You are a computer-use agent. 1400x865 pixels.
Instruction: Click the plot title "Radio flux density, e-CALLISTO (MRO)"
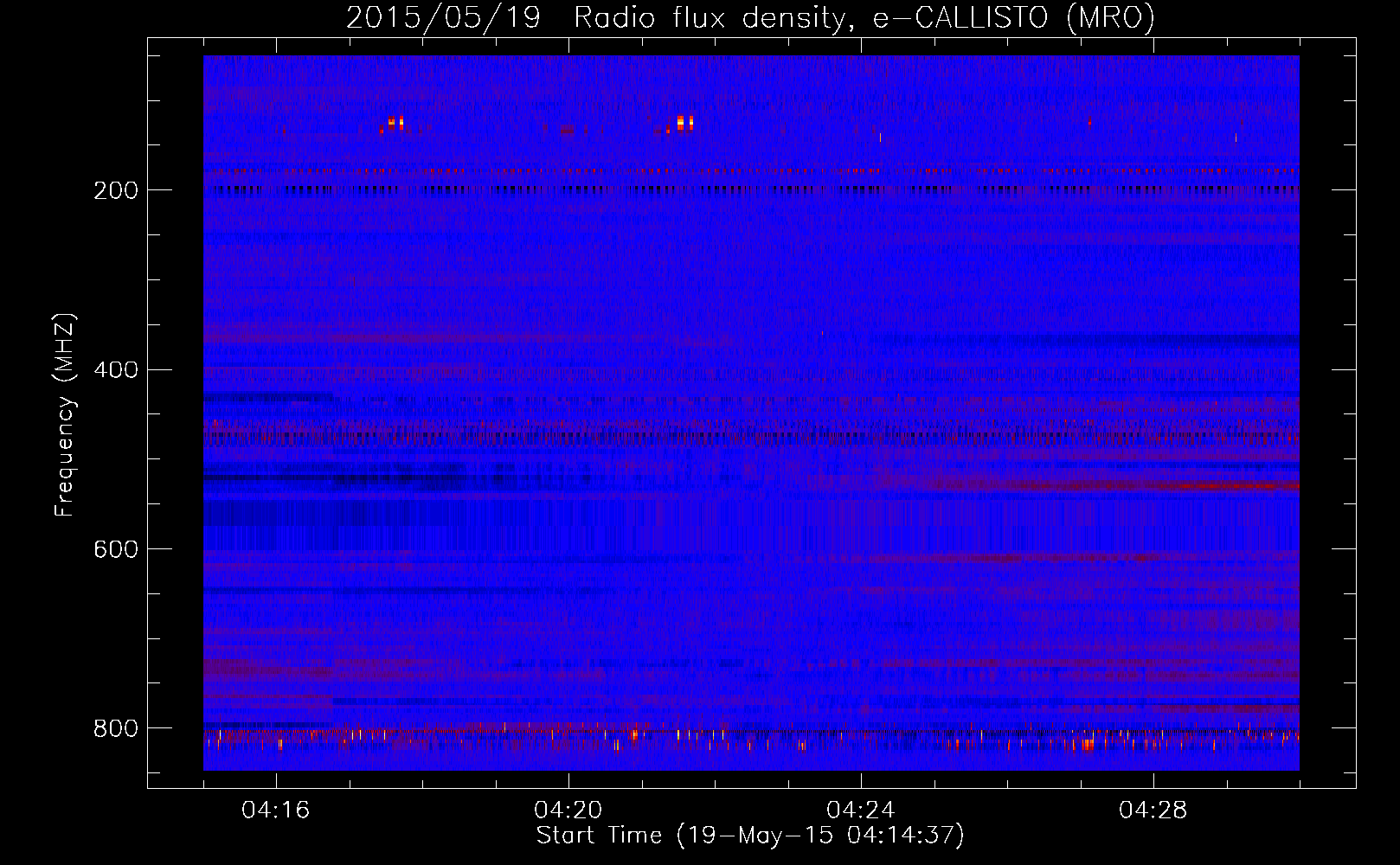[864, 17]
